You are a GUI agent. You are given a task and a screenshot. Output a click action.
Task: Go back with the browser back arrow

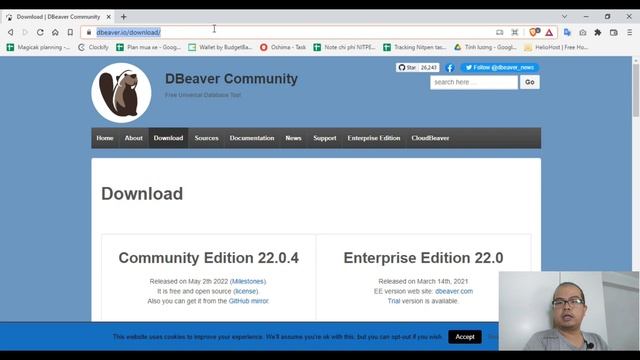[x=11, y=32]
